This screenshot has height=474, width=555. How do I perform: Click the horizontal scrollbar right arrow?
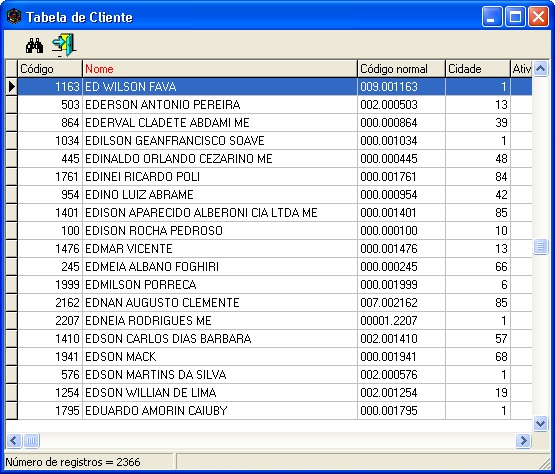pos(523,441)
